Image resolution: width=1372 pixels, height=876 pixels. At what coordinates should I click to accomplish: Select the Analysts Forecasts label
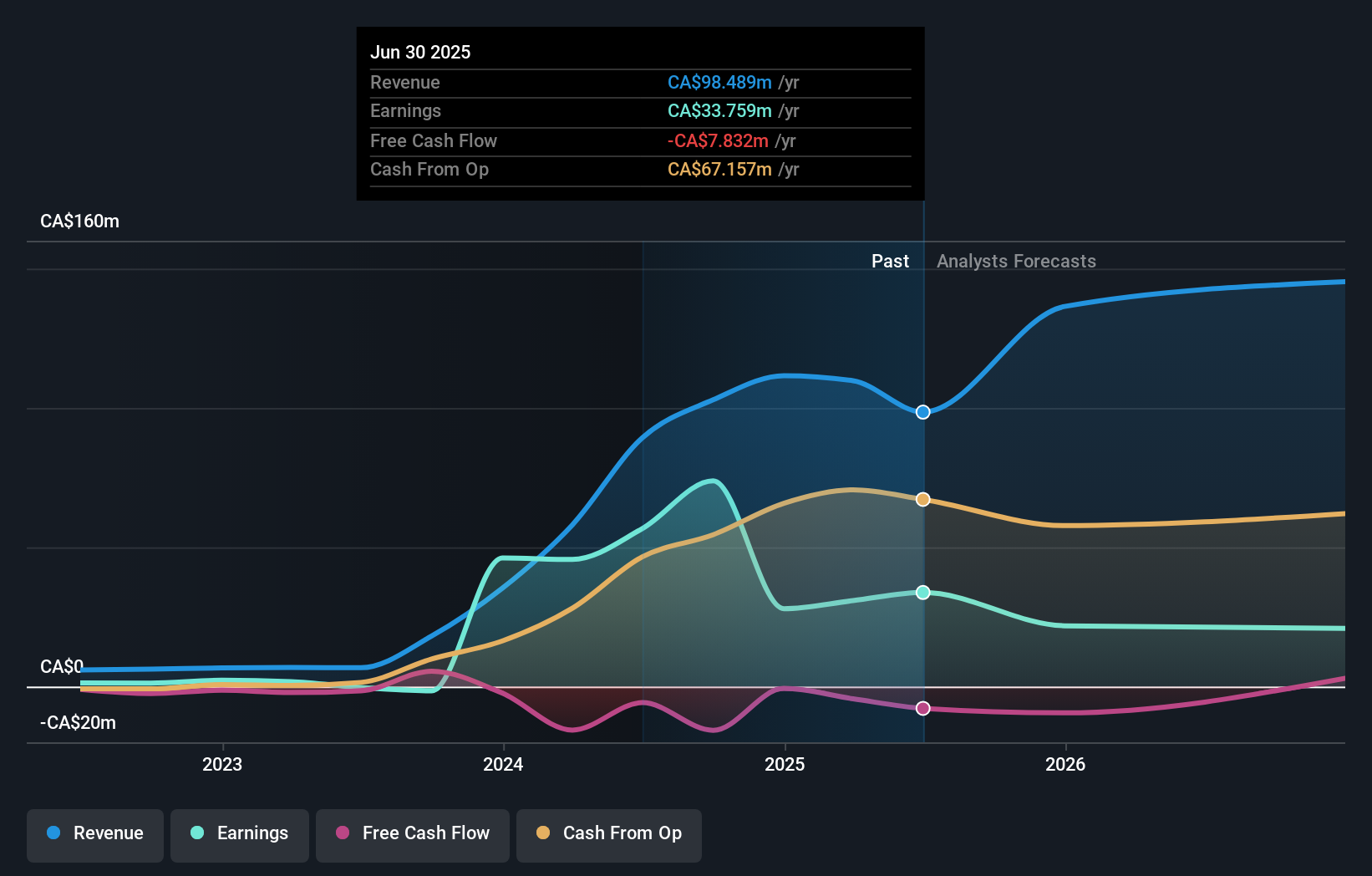click(1016, 261)
